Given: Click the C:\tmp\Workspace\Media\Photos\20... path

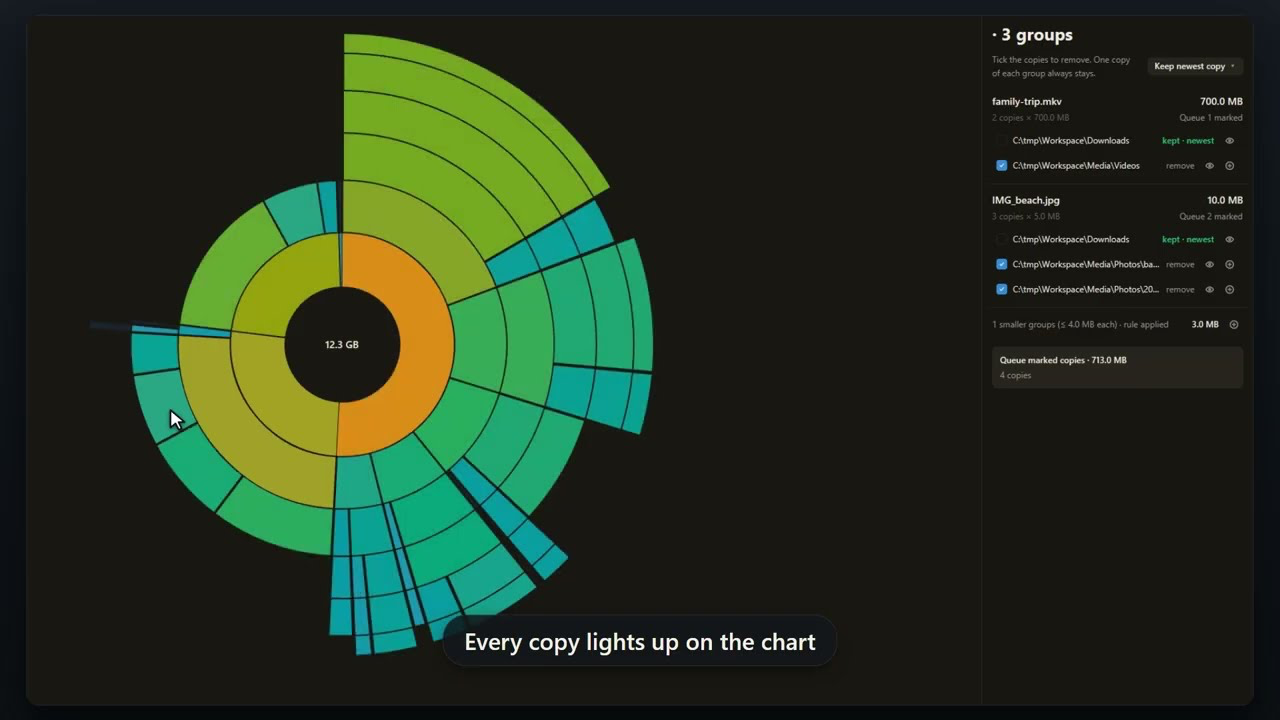Looking at the screenshot, I should tap(1086, 290).
